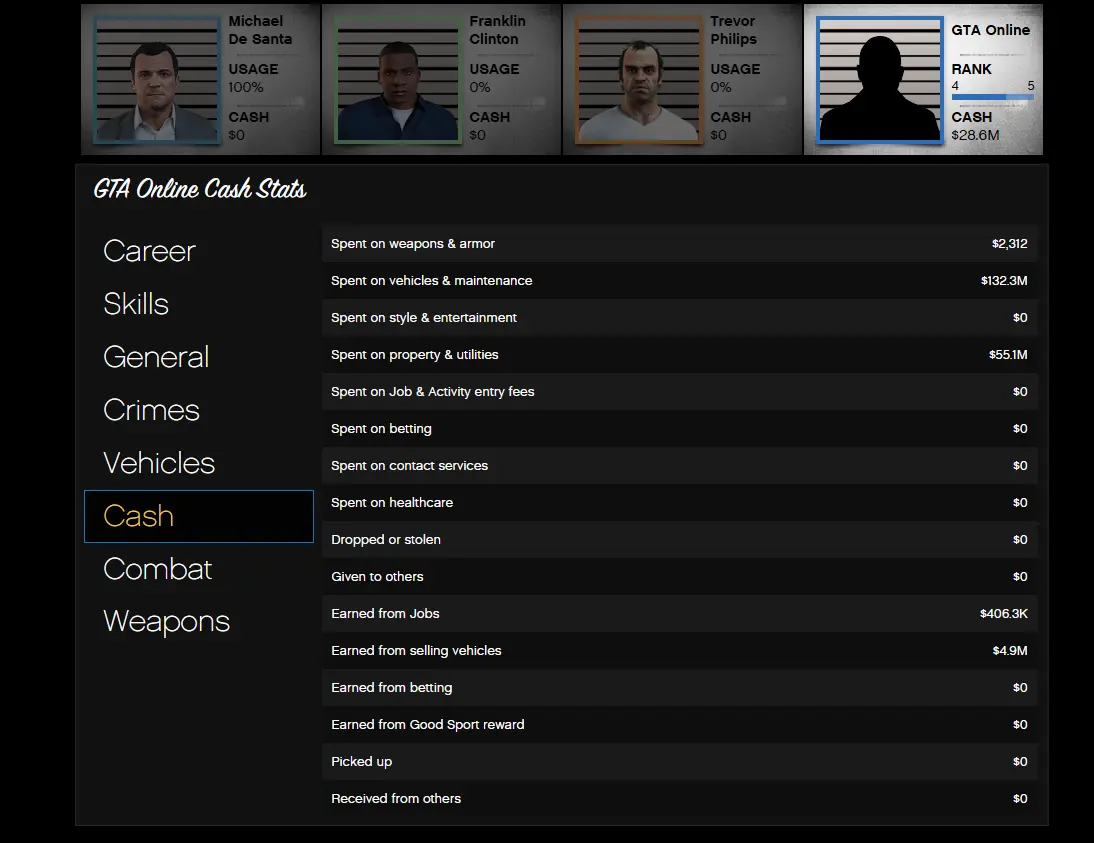1094x843 pixels.
Task: Select Earned from selling vehicles row
Action: point(680,650)
